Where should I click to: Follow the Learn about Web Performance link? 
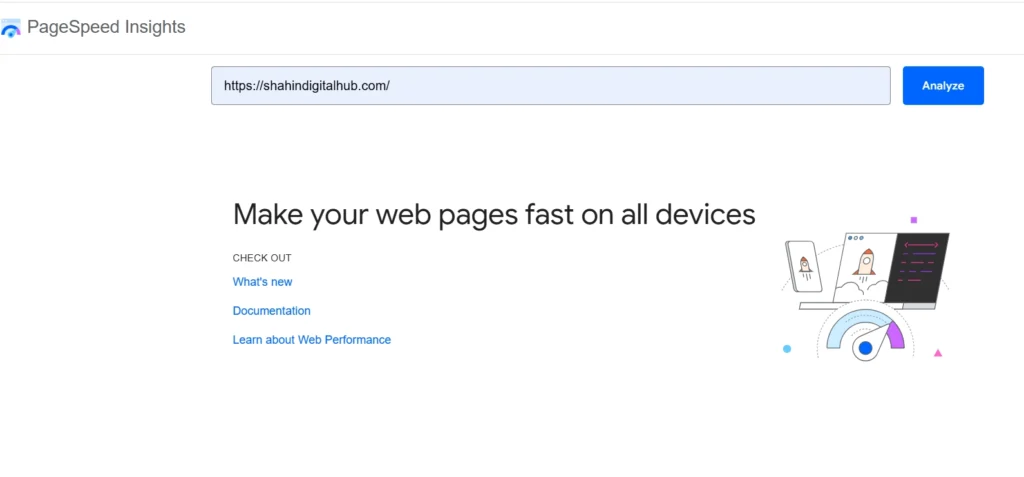[312, 340]
